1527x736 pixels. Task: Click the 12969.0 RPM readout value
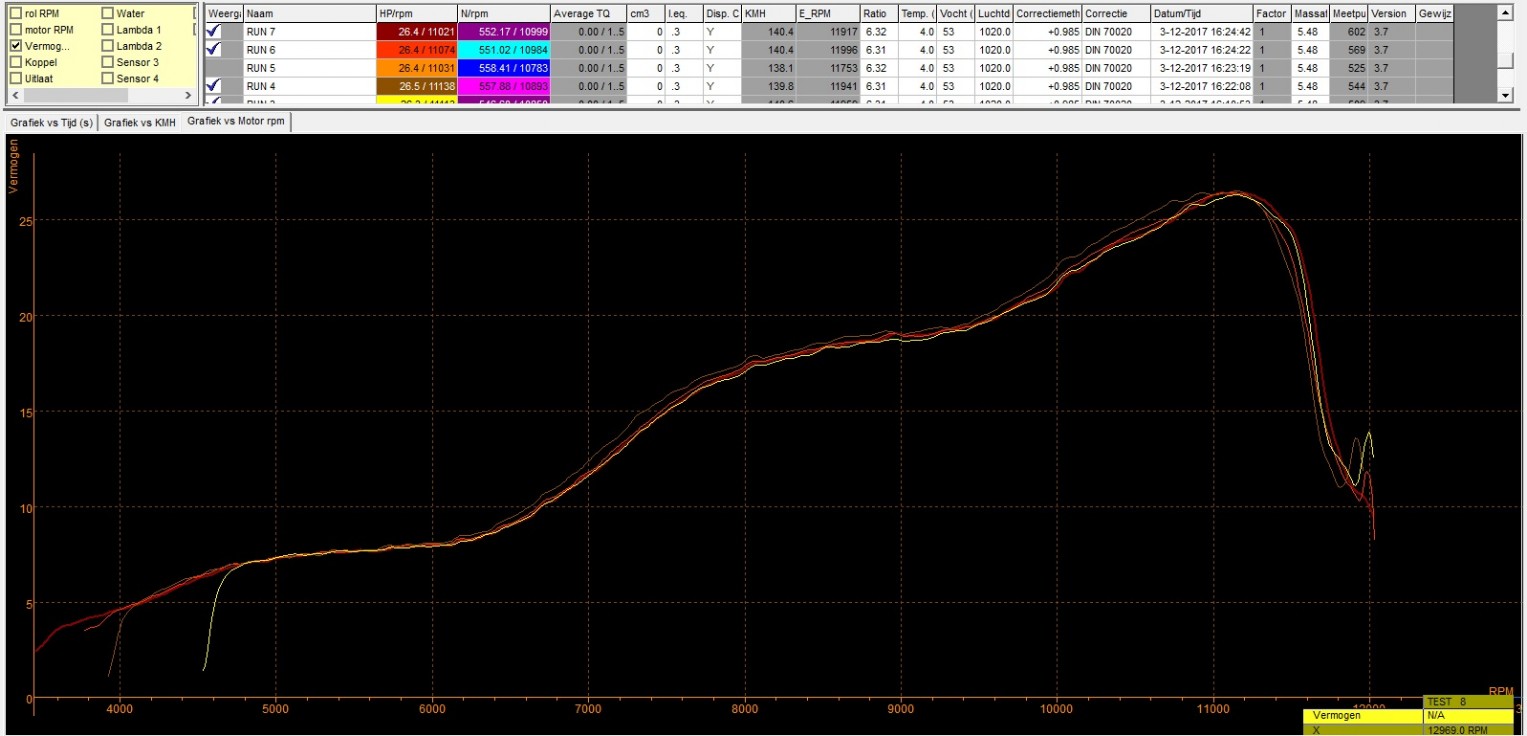[1457, 730]
